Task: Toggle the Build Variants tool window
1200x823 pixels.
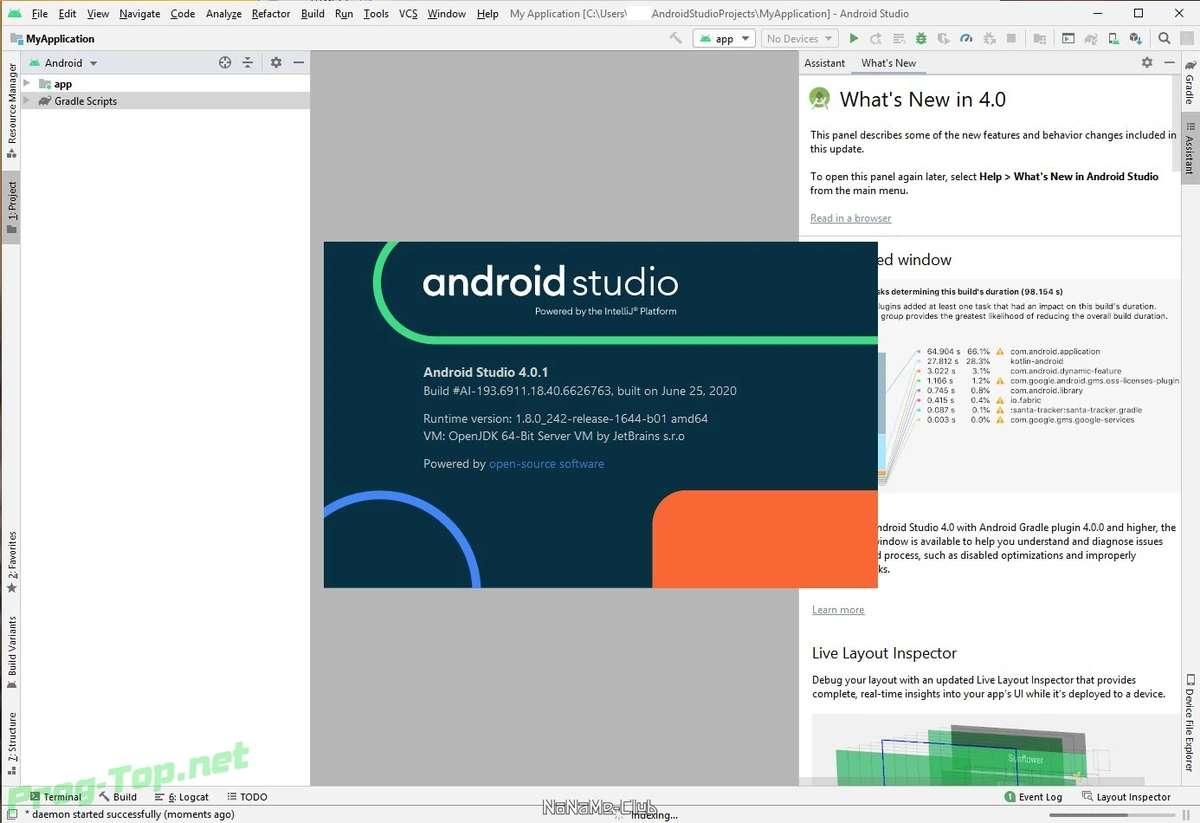Action: click(12, 653)
